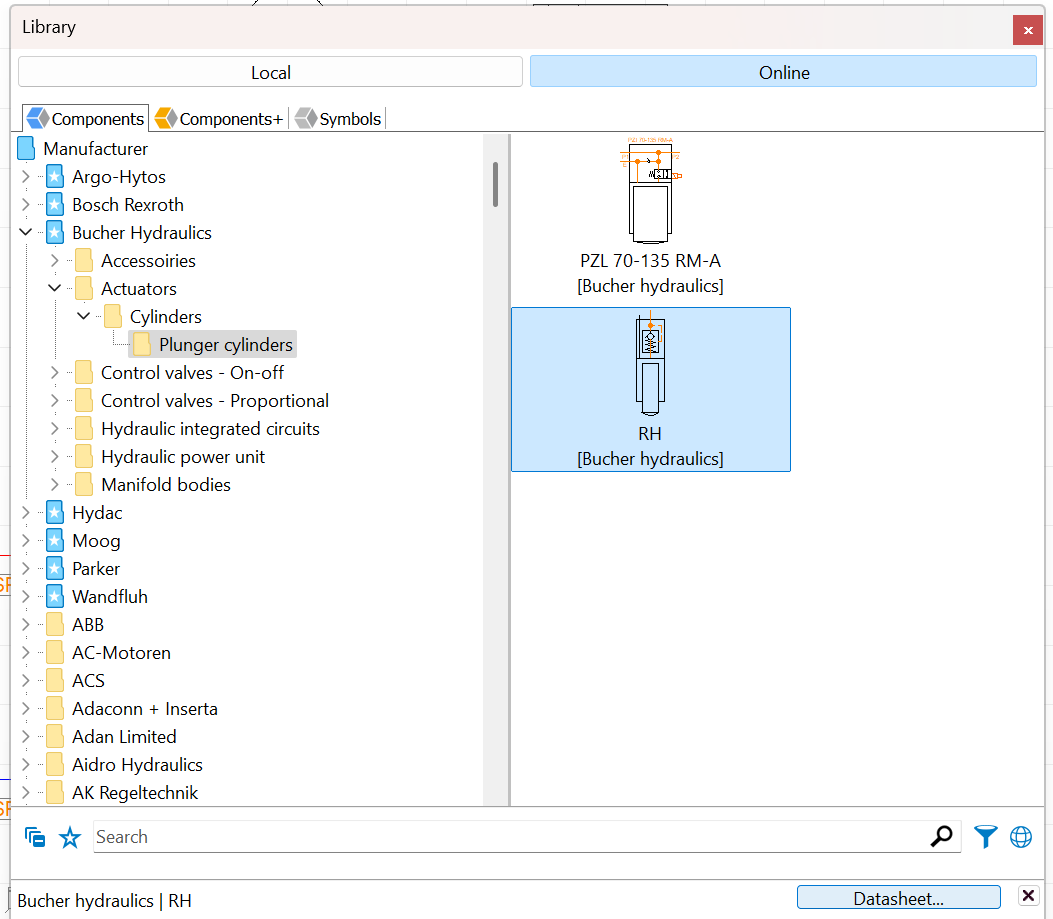Dismiss the bottom info bar X button
Image resolution: width=1053 pixels, height=919 pixels.
tap(1028, 895)
